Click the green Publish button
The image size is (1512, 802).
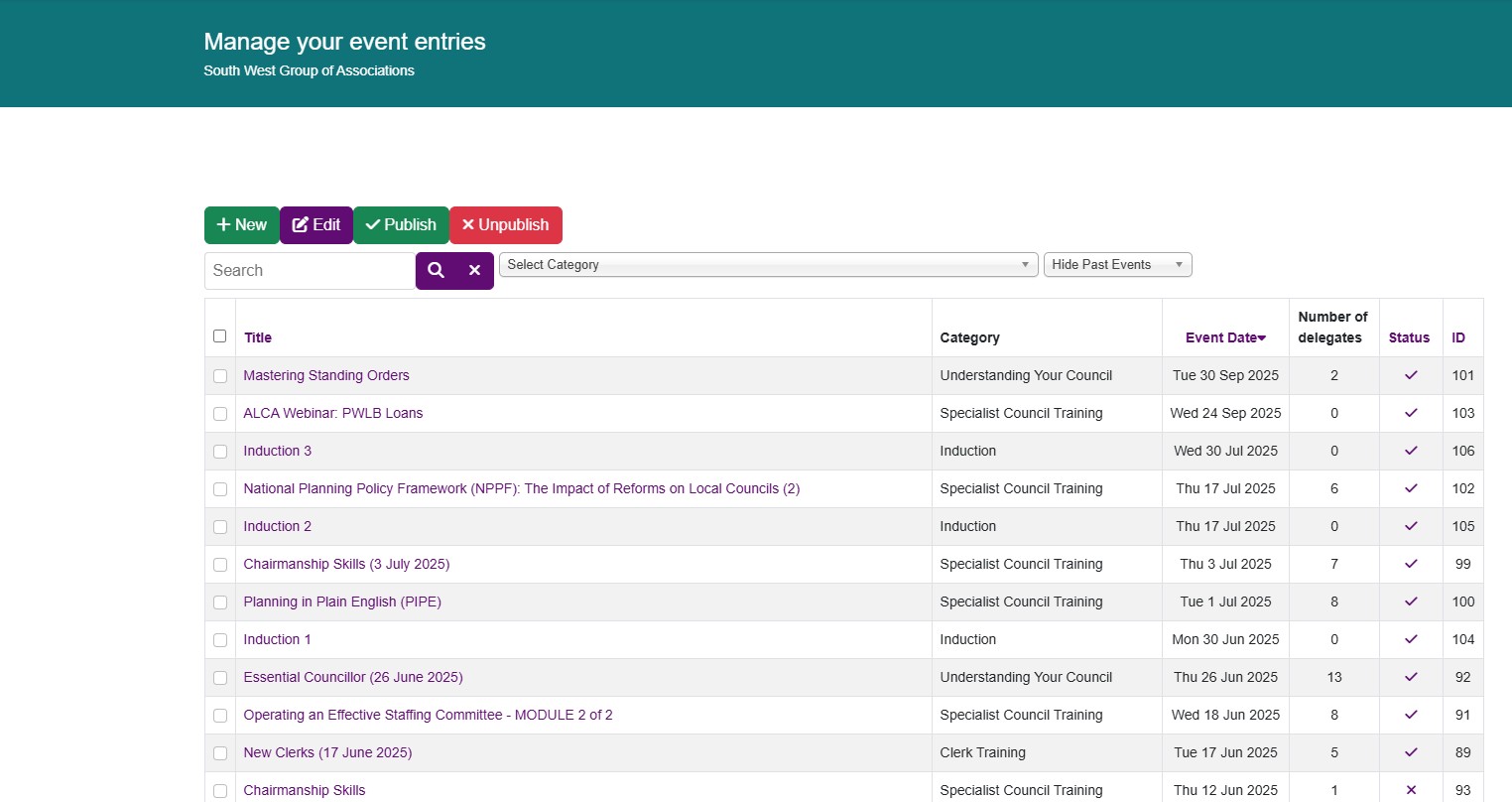[x=401, y=225]
